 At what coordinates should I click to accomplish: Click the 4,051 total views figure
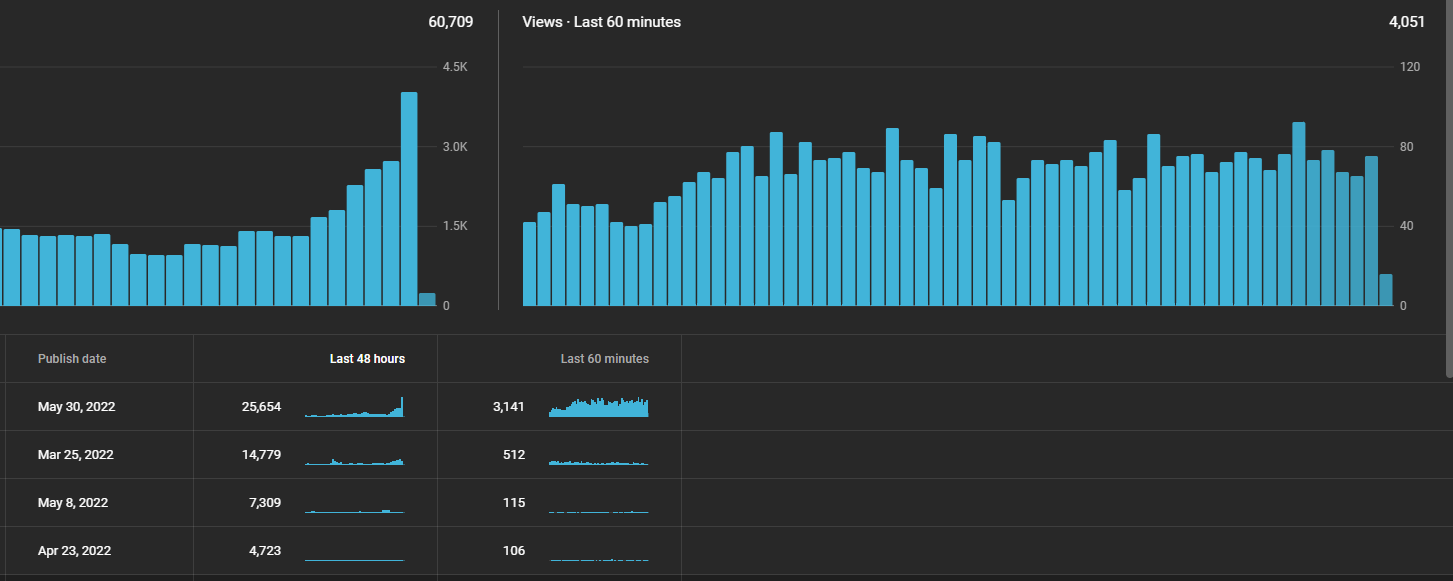point(1407,22)
